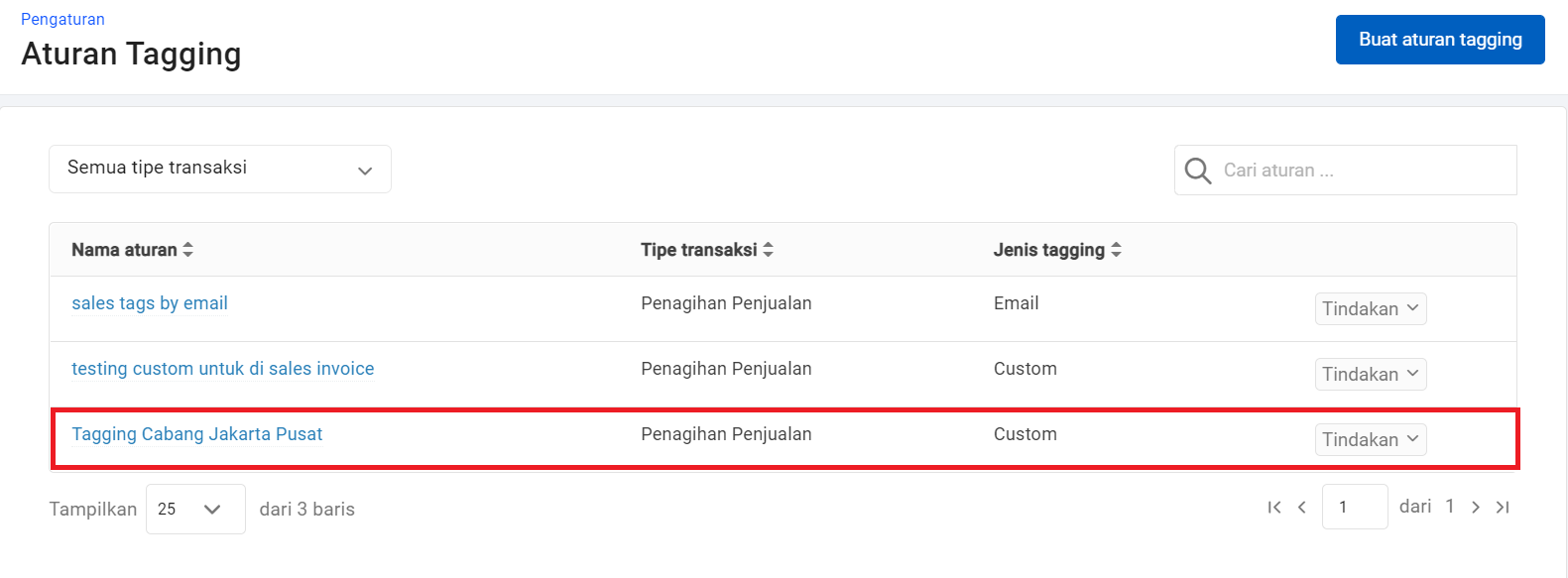Go to first page of results
The width and height of the screenshot is (1568, 578).
pos(1274,508)
